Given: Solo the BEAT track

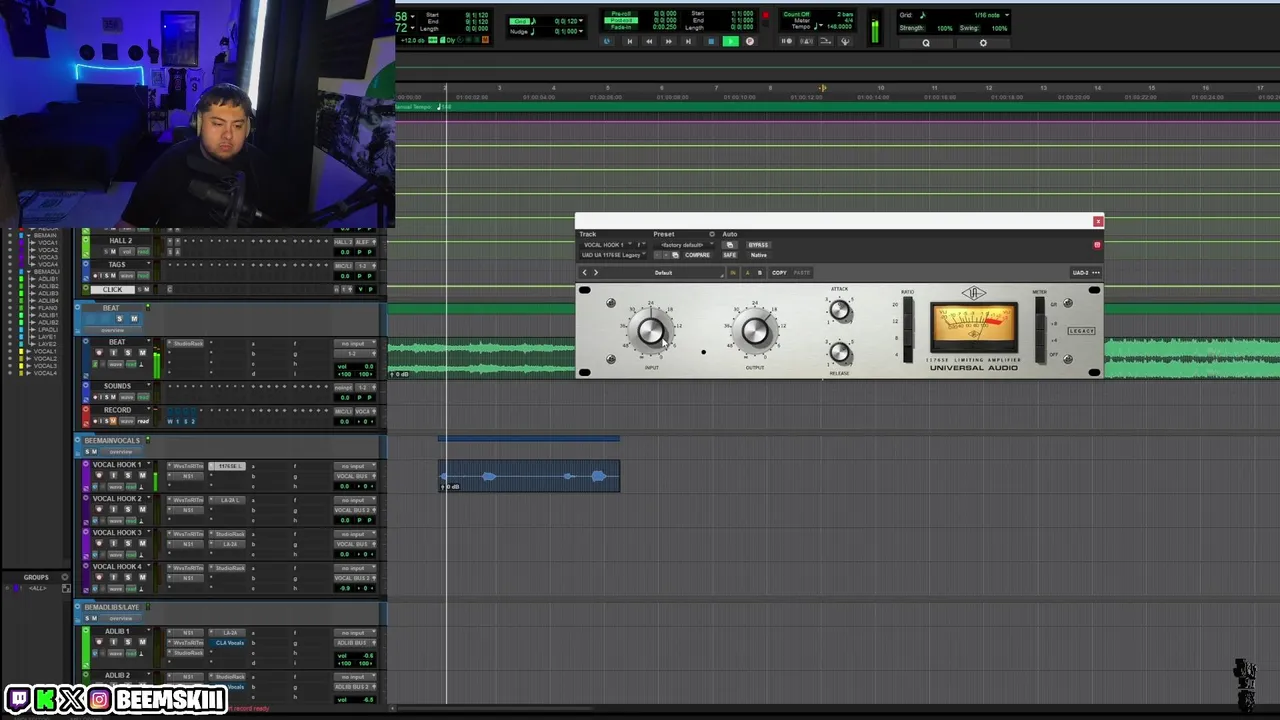Looking at the screenshot, I should 128,352.
